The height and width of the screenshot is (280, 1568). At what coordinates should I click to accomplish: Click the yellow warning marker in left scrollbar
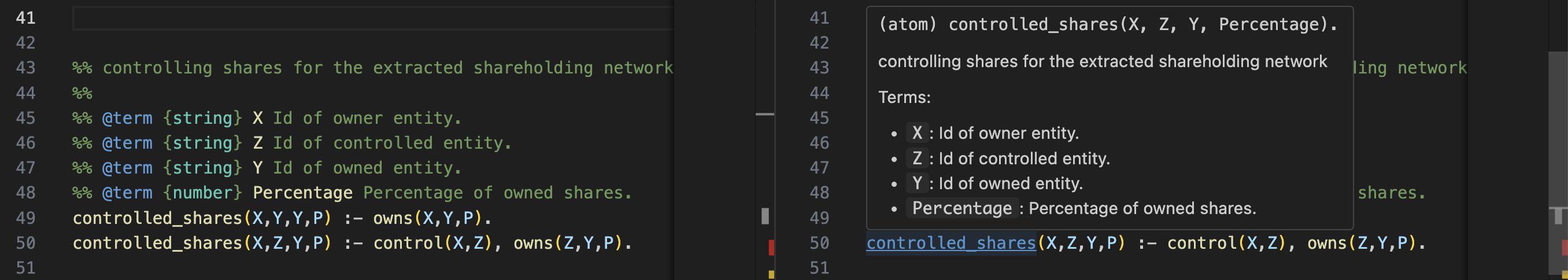coord(771,275)
